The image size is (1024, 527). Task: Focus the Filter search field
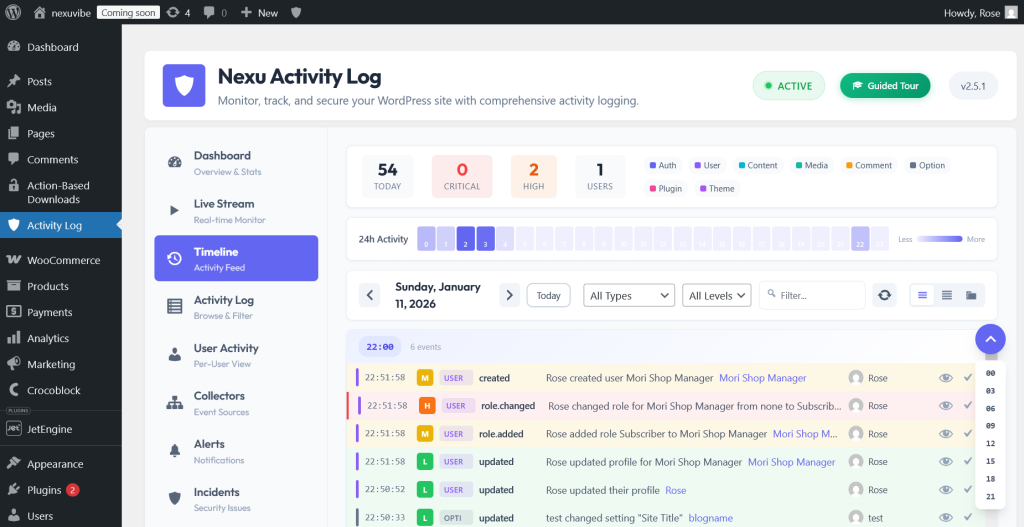click(x=812, y=295)
